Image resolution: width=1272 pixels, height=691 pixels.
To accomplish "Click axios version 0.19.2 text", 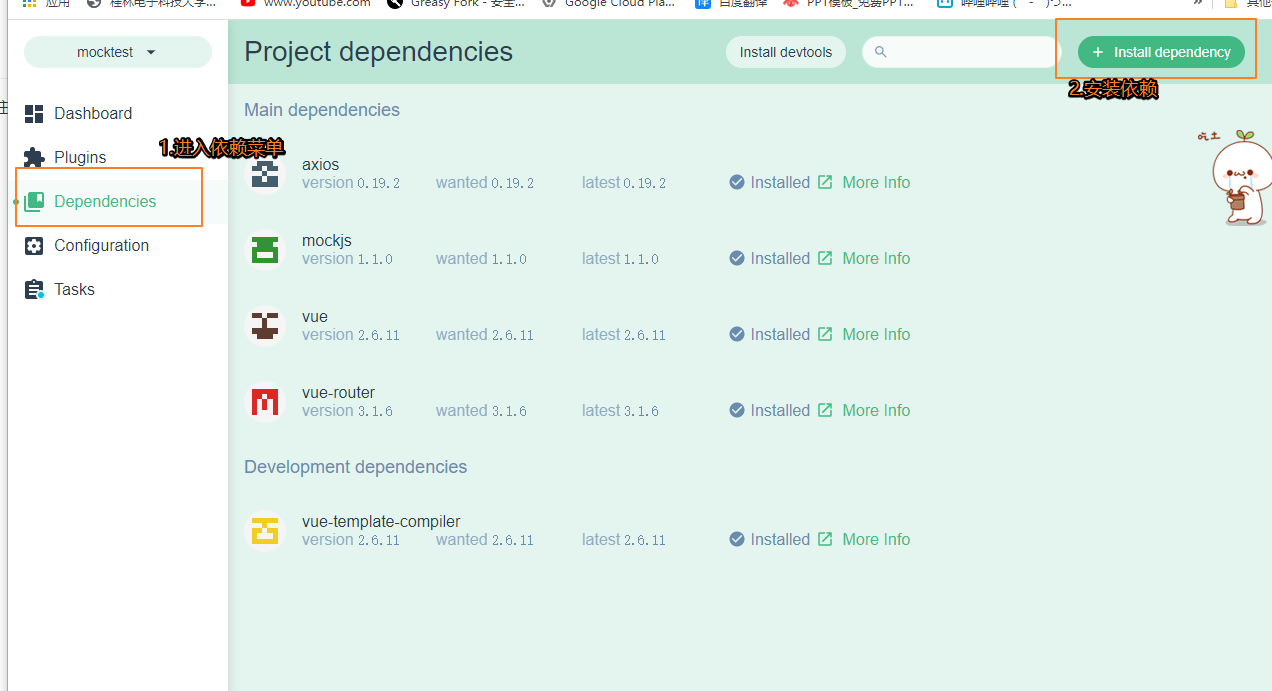I will pos(351,183).
